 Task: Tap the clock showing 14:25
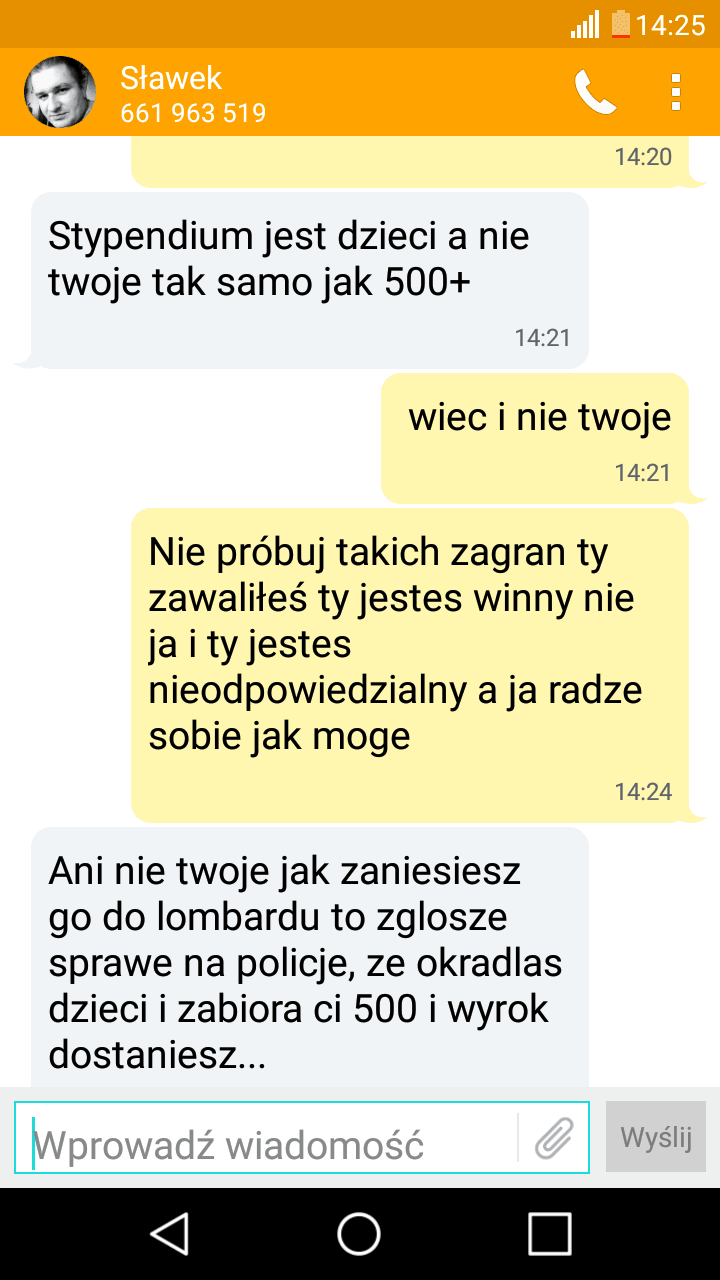[x=671, y=25]
